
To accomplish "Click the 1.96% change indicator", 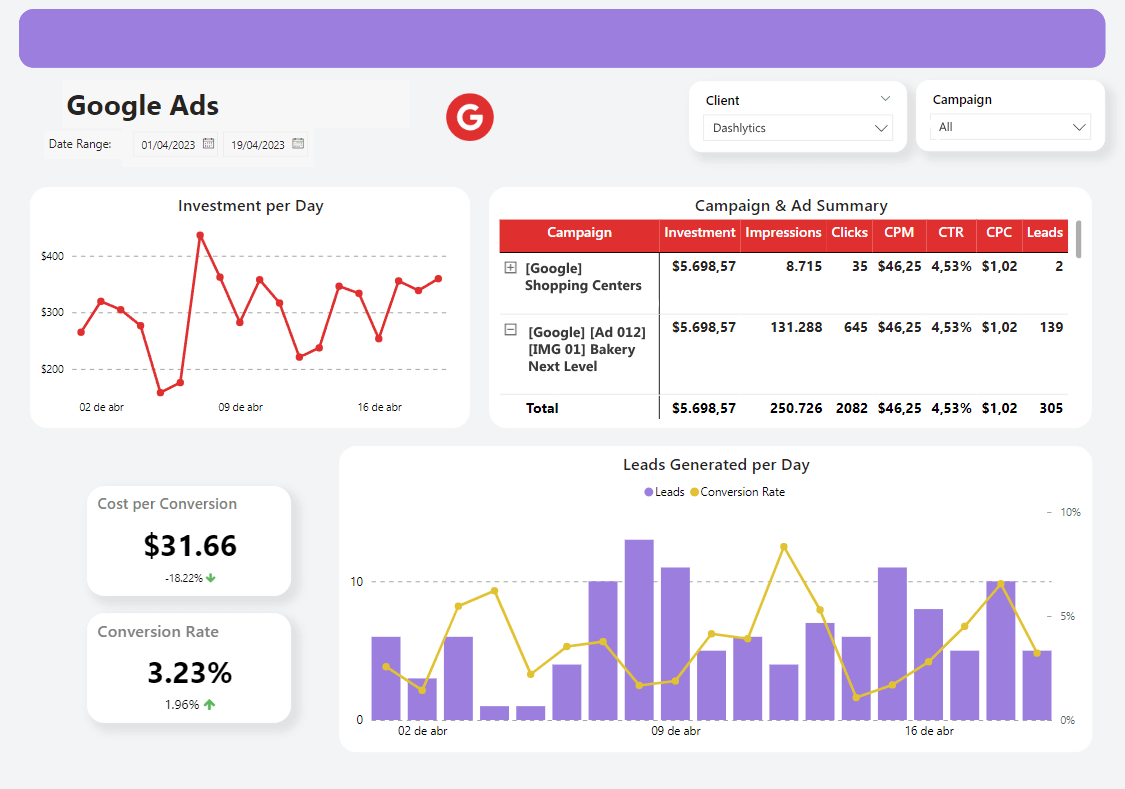I will [182, 704].
